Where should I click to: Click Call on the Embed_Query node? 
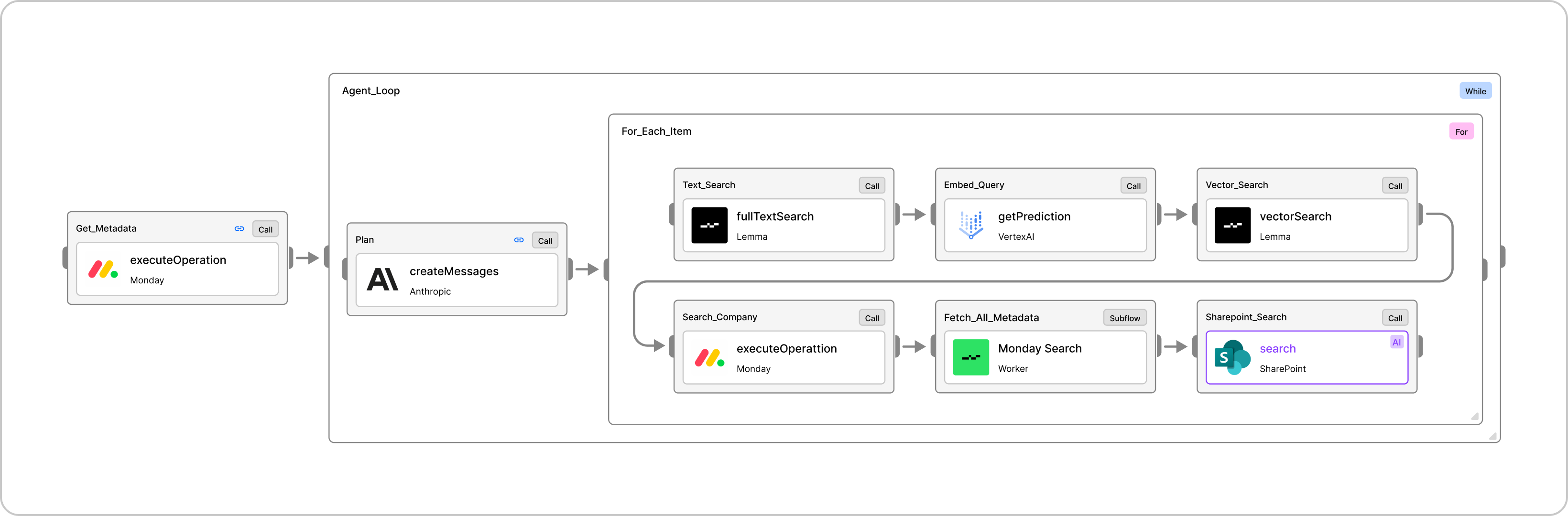[1133, 185]
